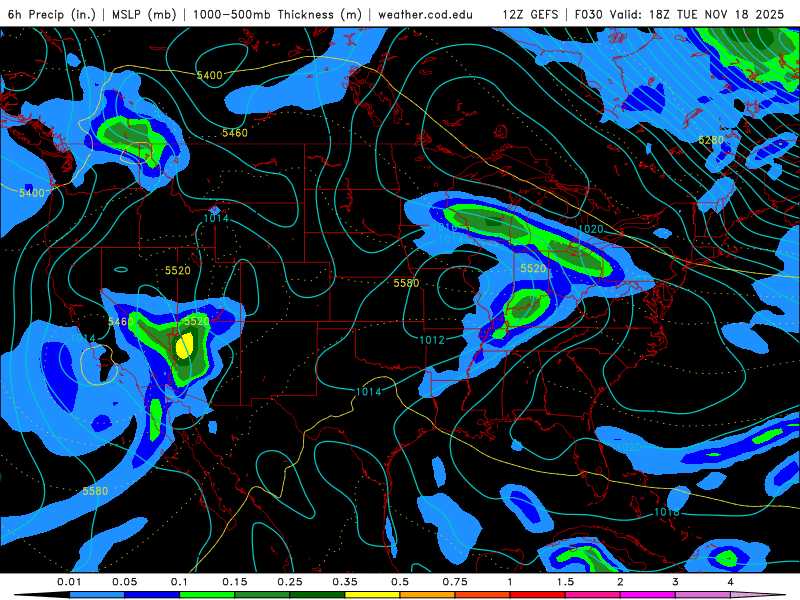The height and width of the screenshot is (600, 800).
Task: Click the light orange 0.5–0.75 legend swatch
Action: click(x=428, y=595)
